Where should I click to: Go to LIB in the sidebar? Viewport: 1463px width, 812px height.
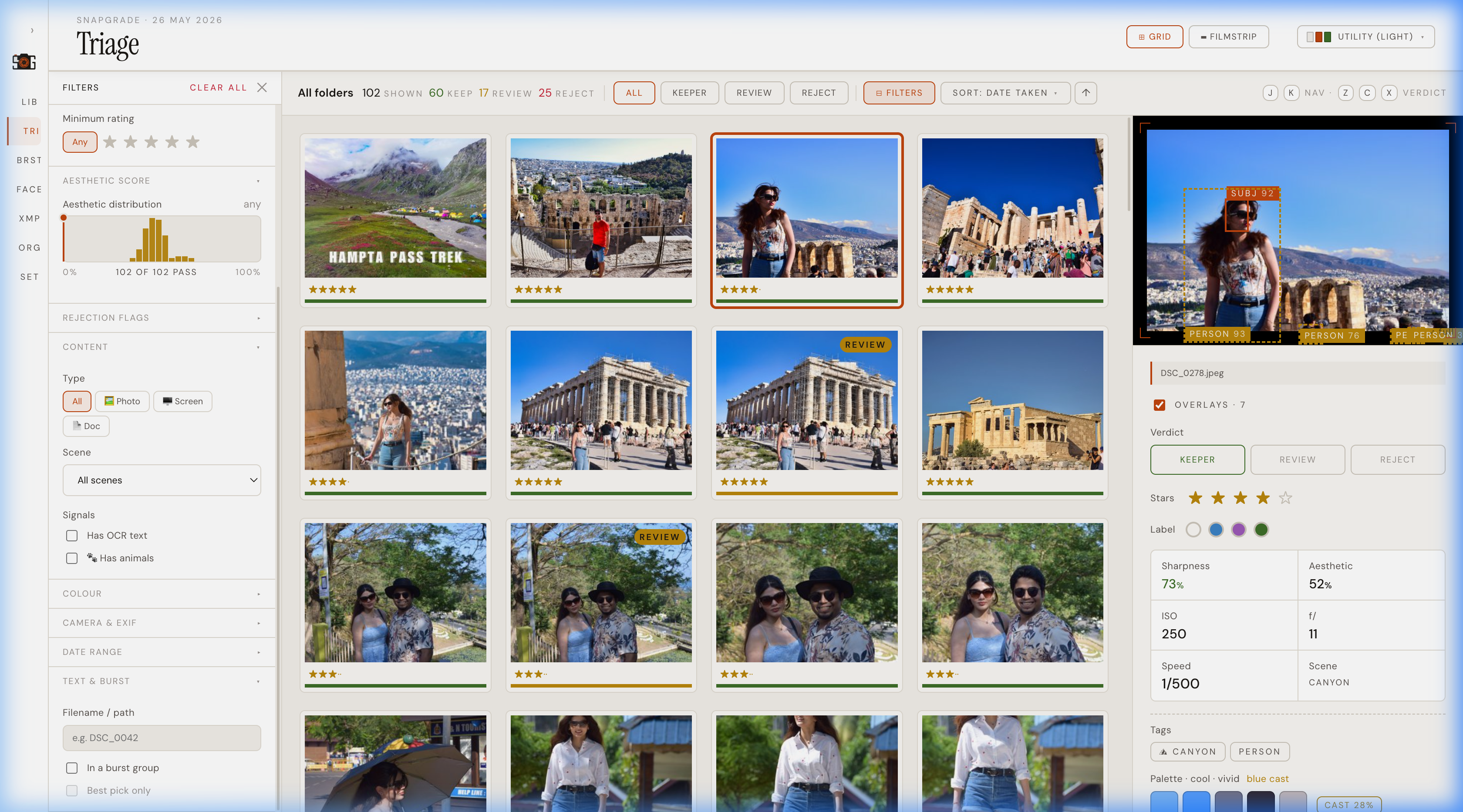(30, 102)
